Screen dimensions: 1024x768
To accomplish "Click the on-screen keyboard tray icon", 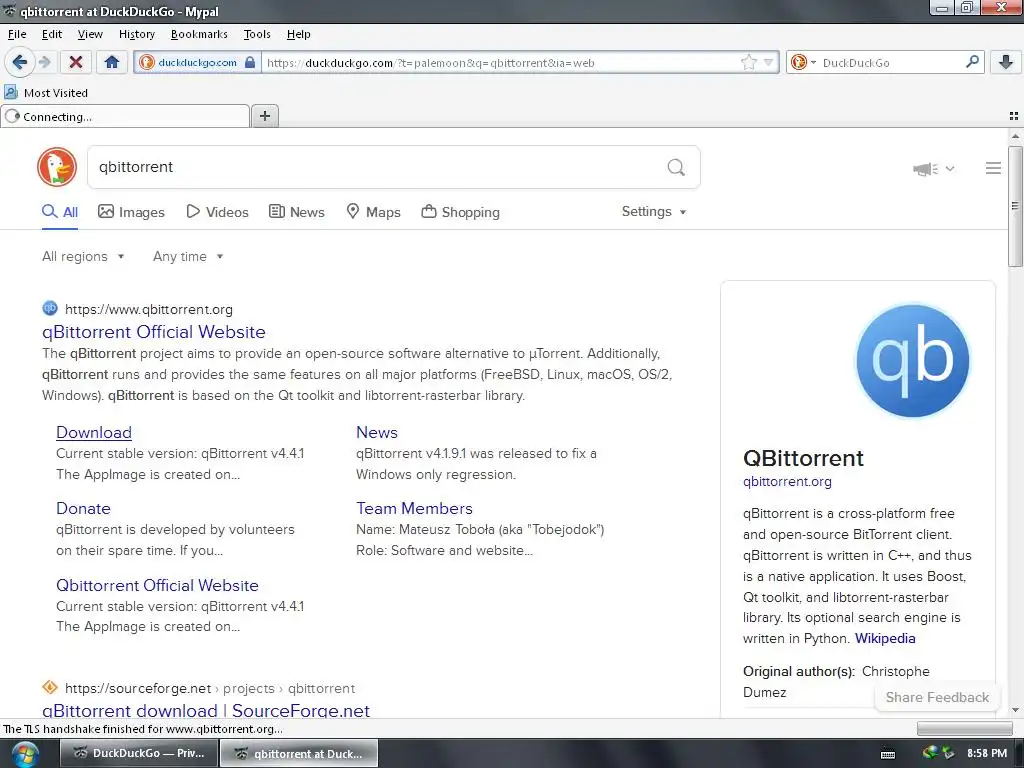I will (888, 754).
